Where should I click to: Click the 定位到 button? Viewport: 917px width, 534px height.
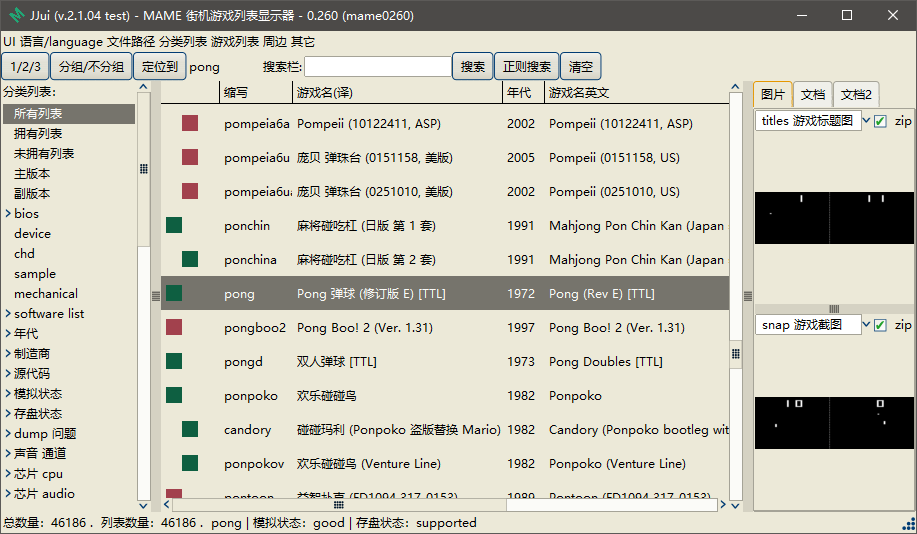(x=160, y=67)
